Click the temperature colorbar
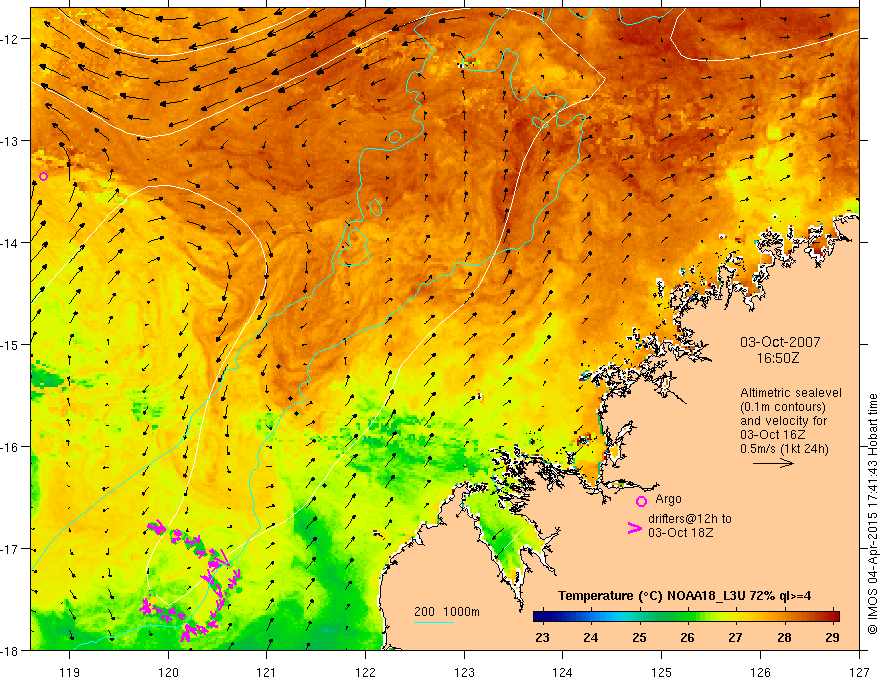The width and height of the screenshot is (880, 680). pos(686,617)
